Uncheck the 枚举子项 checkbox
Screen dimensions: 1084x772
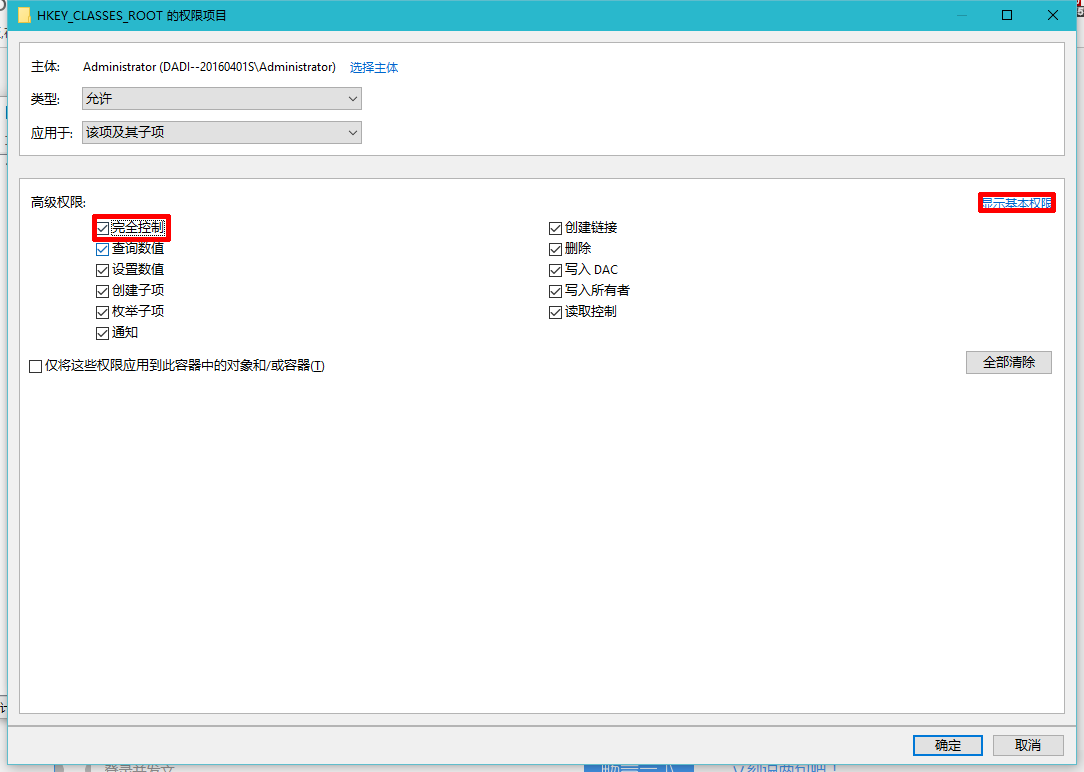tap(103, 312)
